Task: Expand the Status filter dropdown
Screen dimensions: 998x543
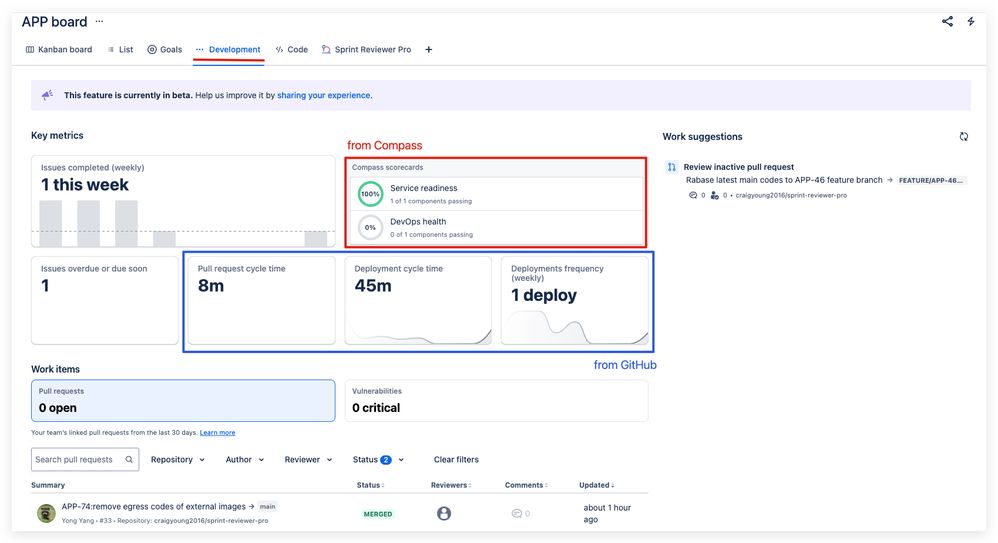Action: [378, 460]
